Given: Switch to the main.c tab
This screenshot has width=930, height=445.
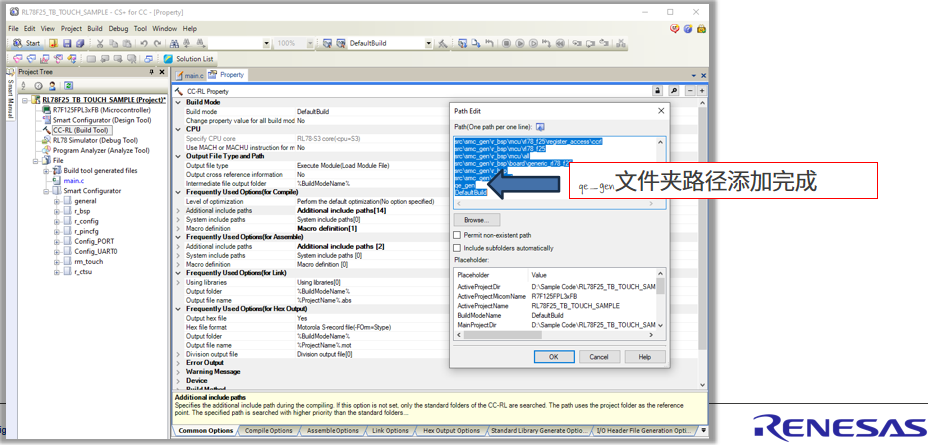Looking at the screenshot, I should click(x=189, y=75).
